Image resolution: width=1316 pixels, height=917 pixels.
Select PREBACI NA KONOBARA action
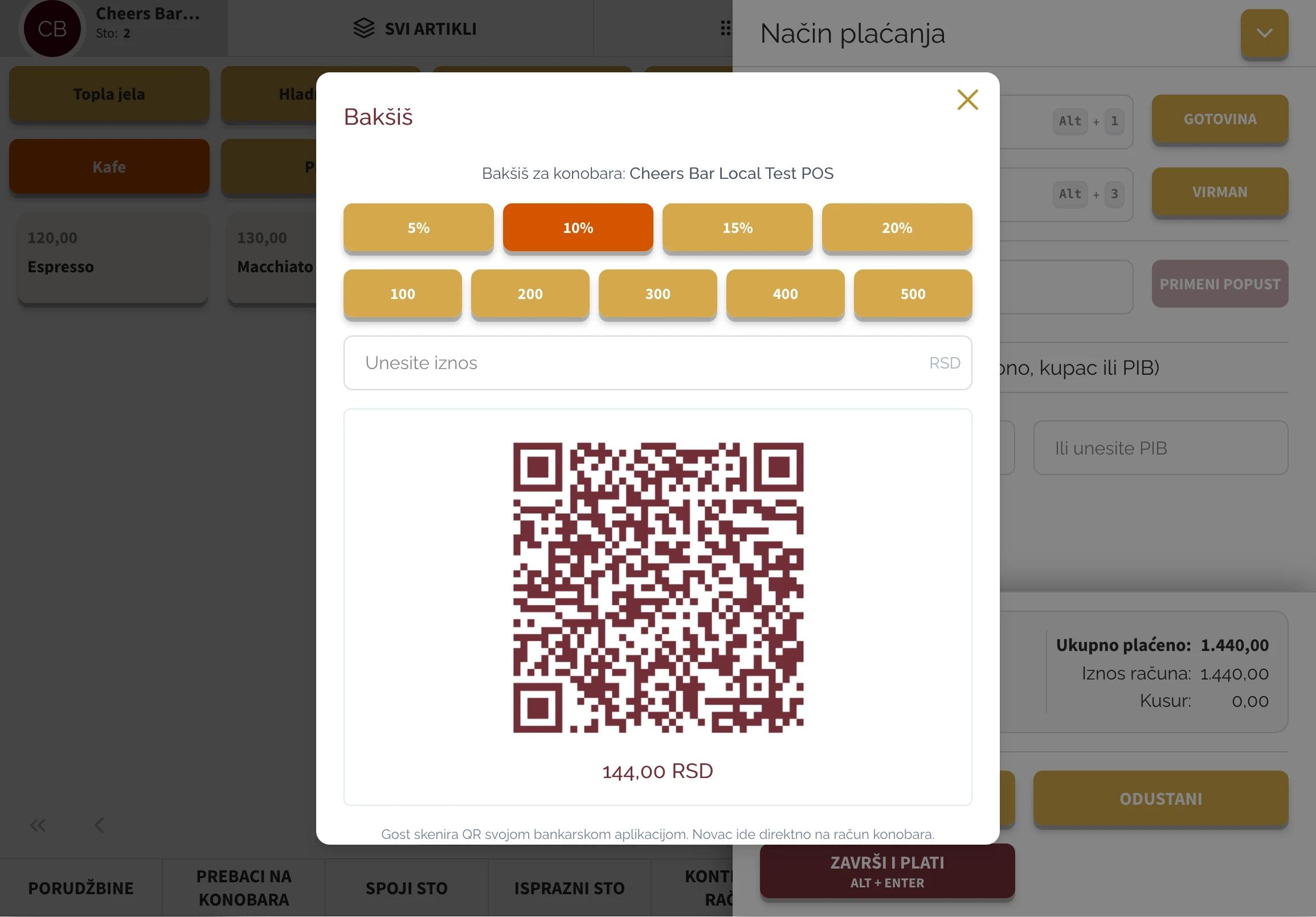pyautogui.click(x=244, y=888)
